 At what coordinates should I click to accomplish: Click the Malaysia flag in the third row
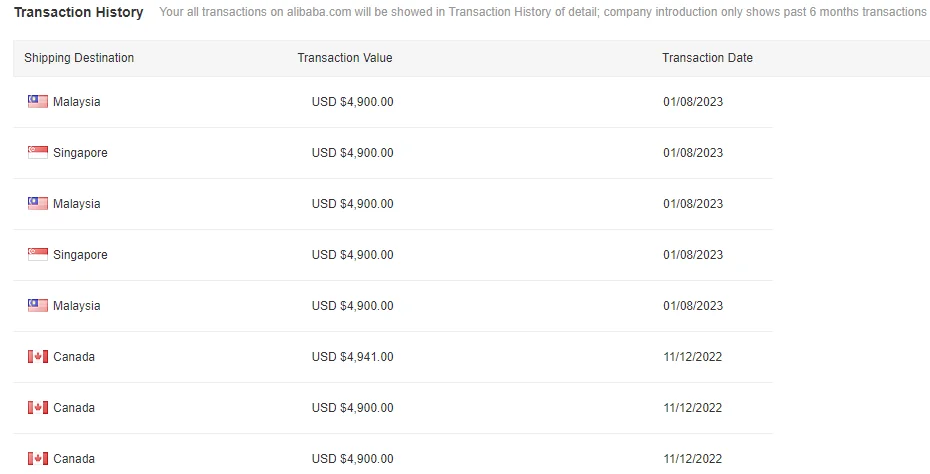(38, 204)
